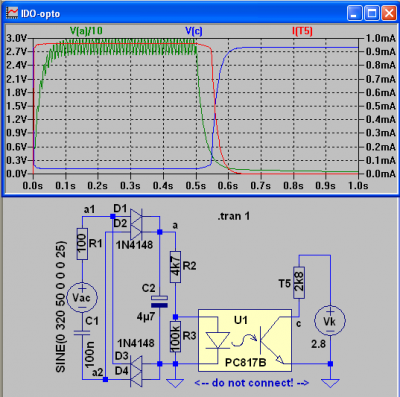
Task: Select the V(a)/10 trace label
Action: 86,31
